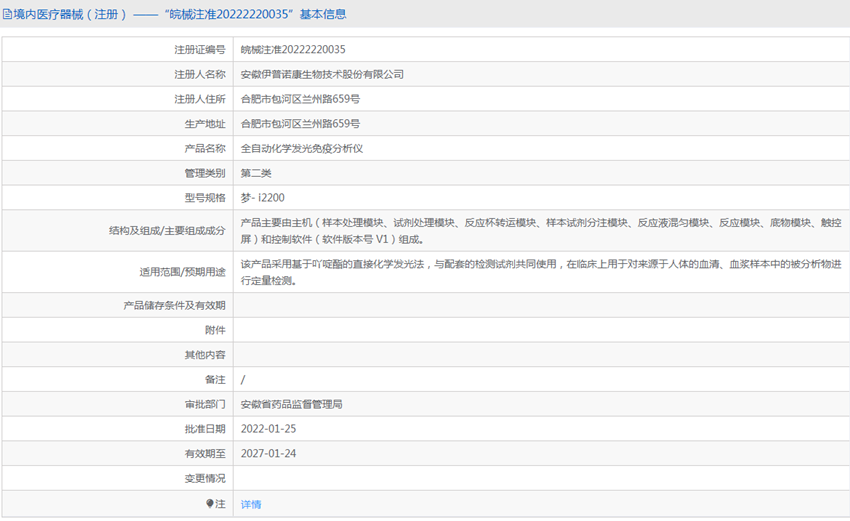Viewport: 850px width, 521px height.
Task: Click registrant name 安徽伊普诺康生物技术股份有限公司
Action: click(x=322, y=74)
